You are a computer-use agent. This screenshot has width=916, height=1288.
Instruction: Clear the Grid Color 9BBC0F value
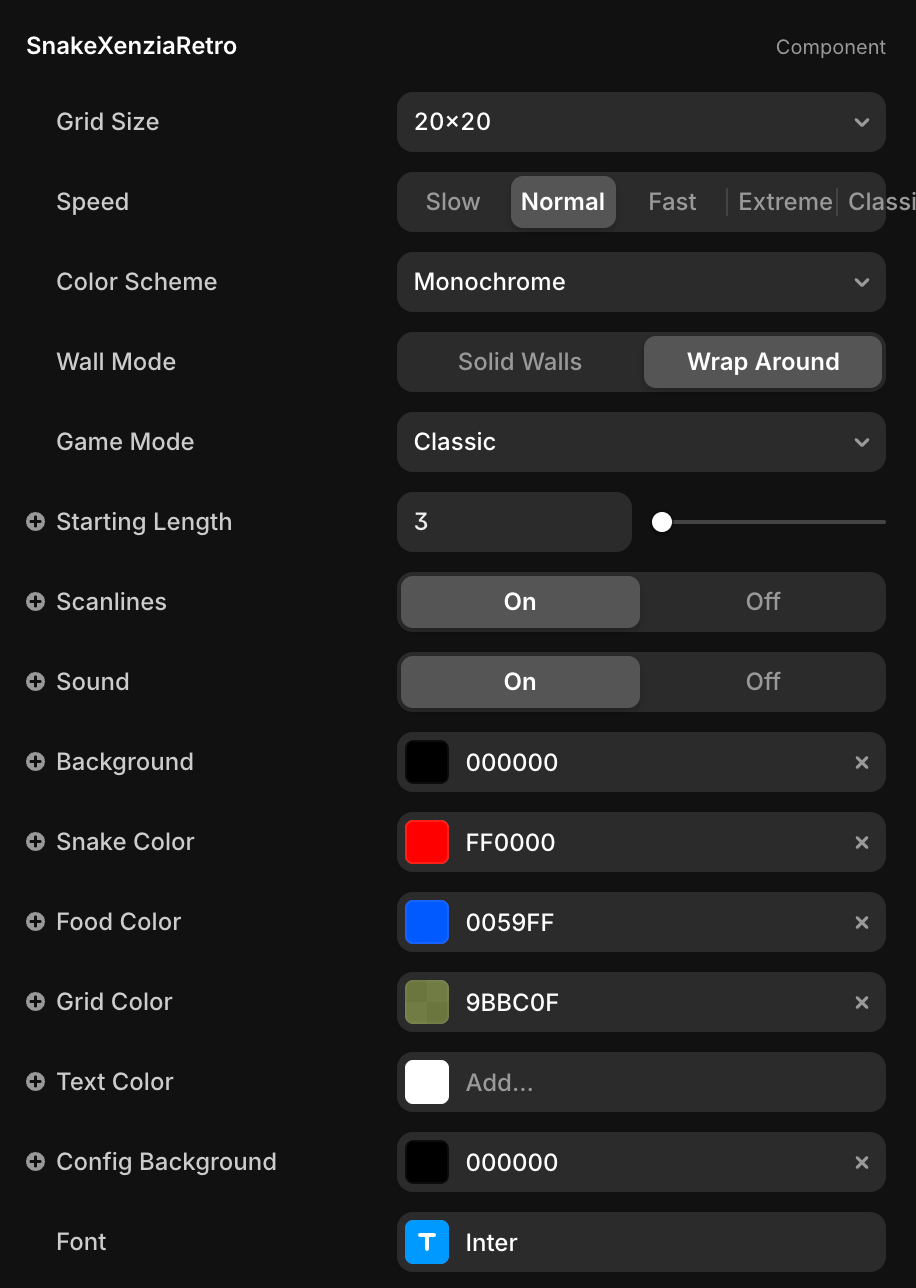pyautogui.click(x=861, y=1002)
